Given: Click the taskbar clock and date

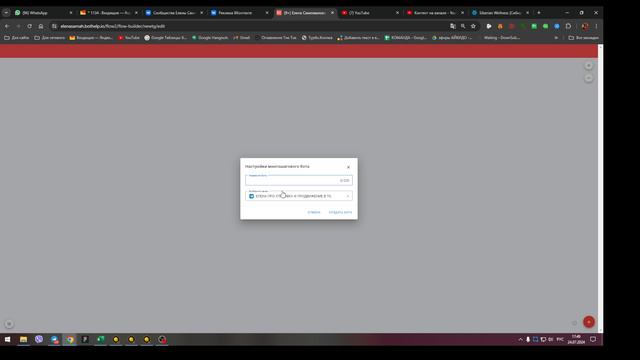Looking at the screenshot, I should (576, 339).
